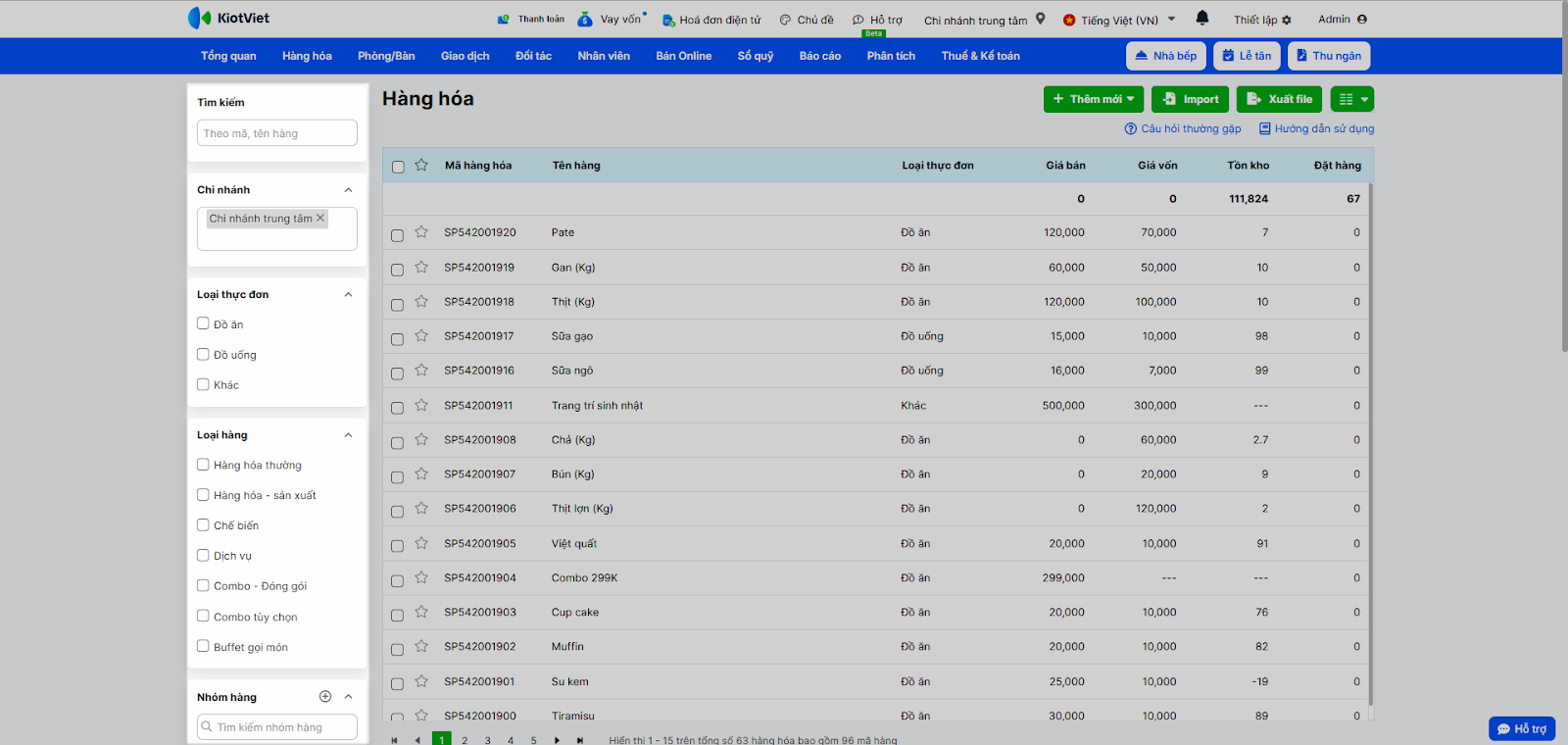The width and height of the screenshot is (1568, 745).
Task: Enable the Hàng hóa thường filter
Action: [203, 465]
